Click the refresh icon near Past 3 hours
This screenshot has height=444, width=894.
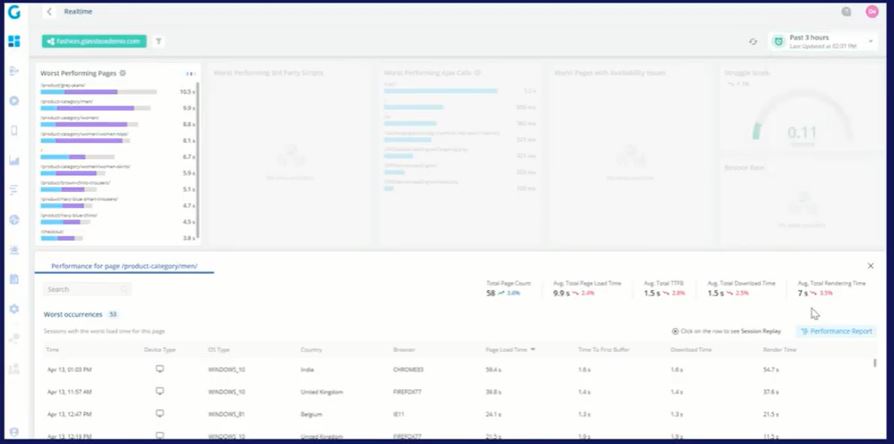[753, 42]
